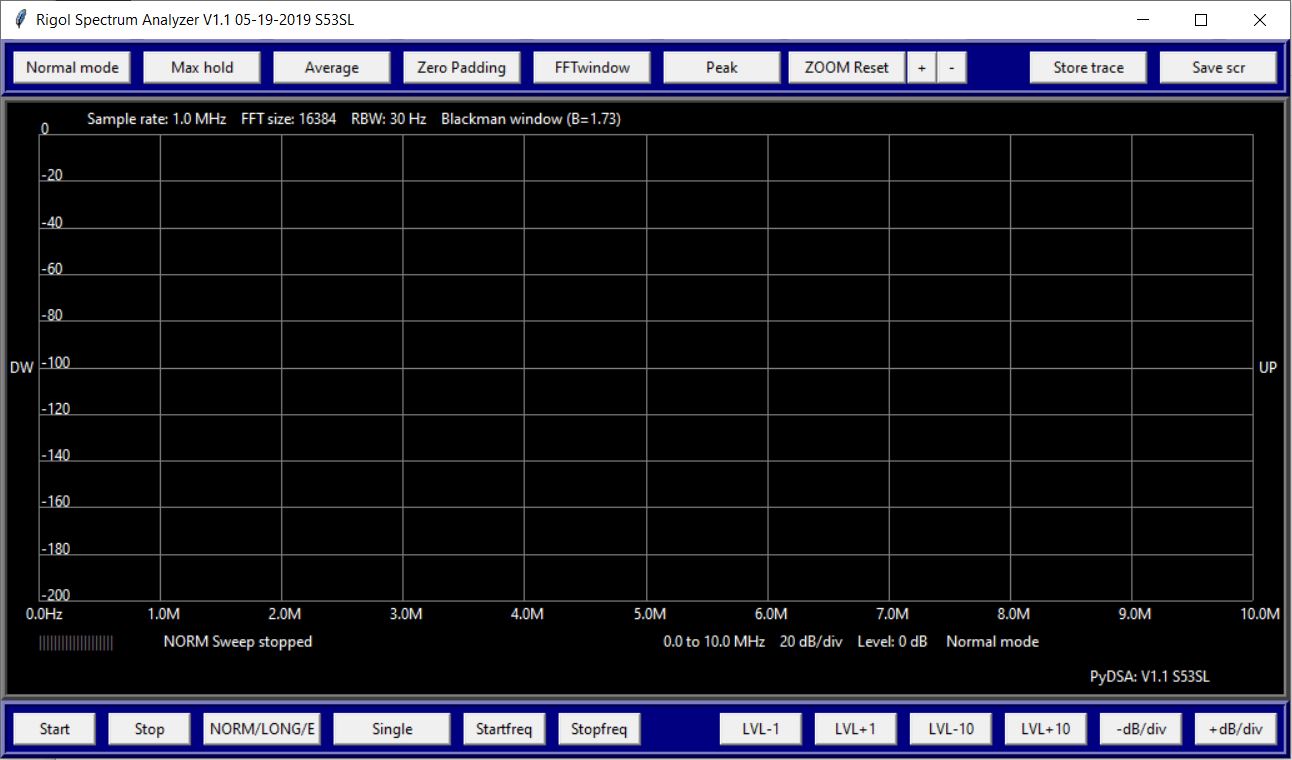Store the current trace
Viewport: 1292px width, 760px height.
click(x=1088, y=67)
